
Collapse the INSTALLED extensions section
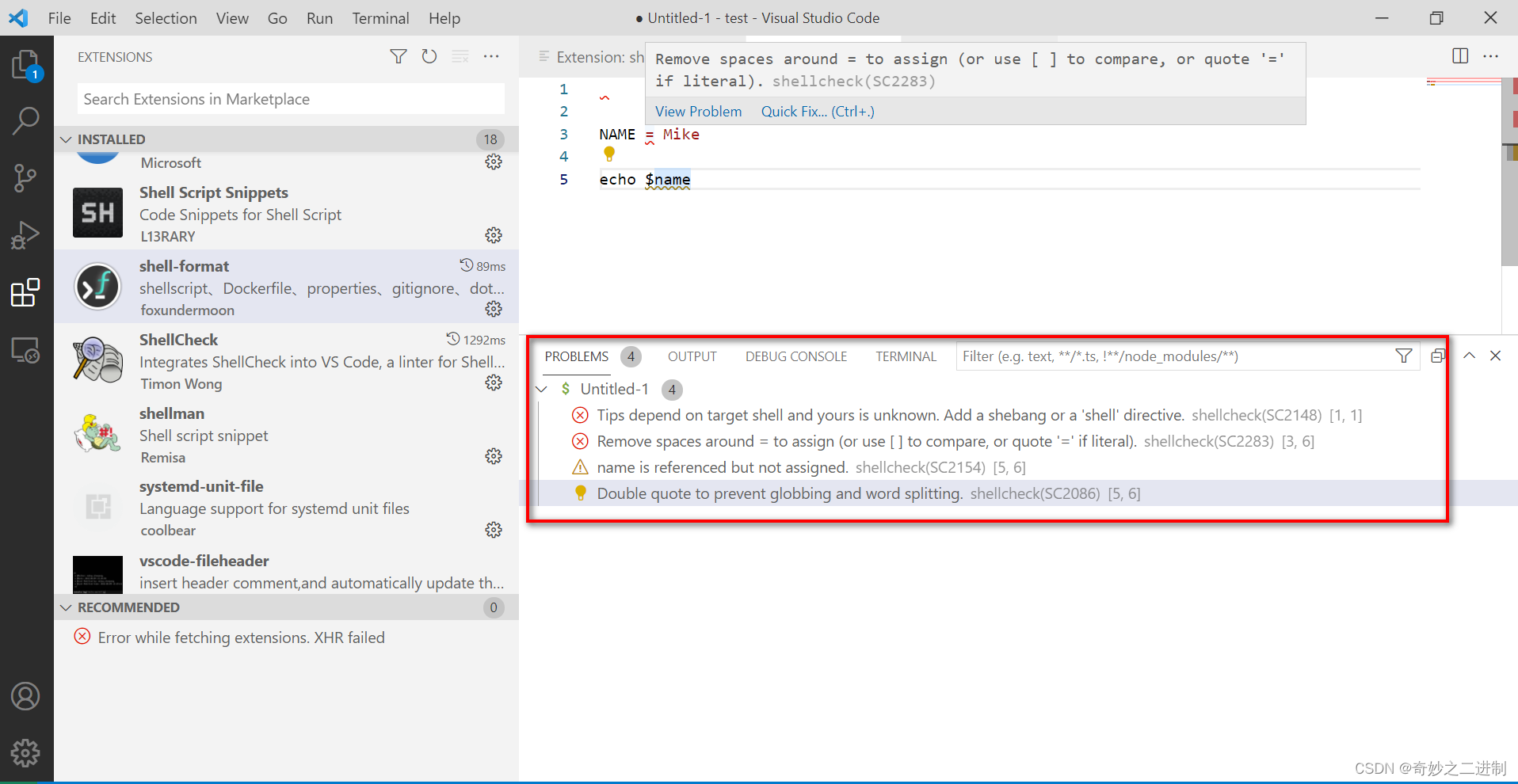point(66,139)
